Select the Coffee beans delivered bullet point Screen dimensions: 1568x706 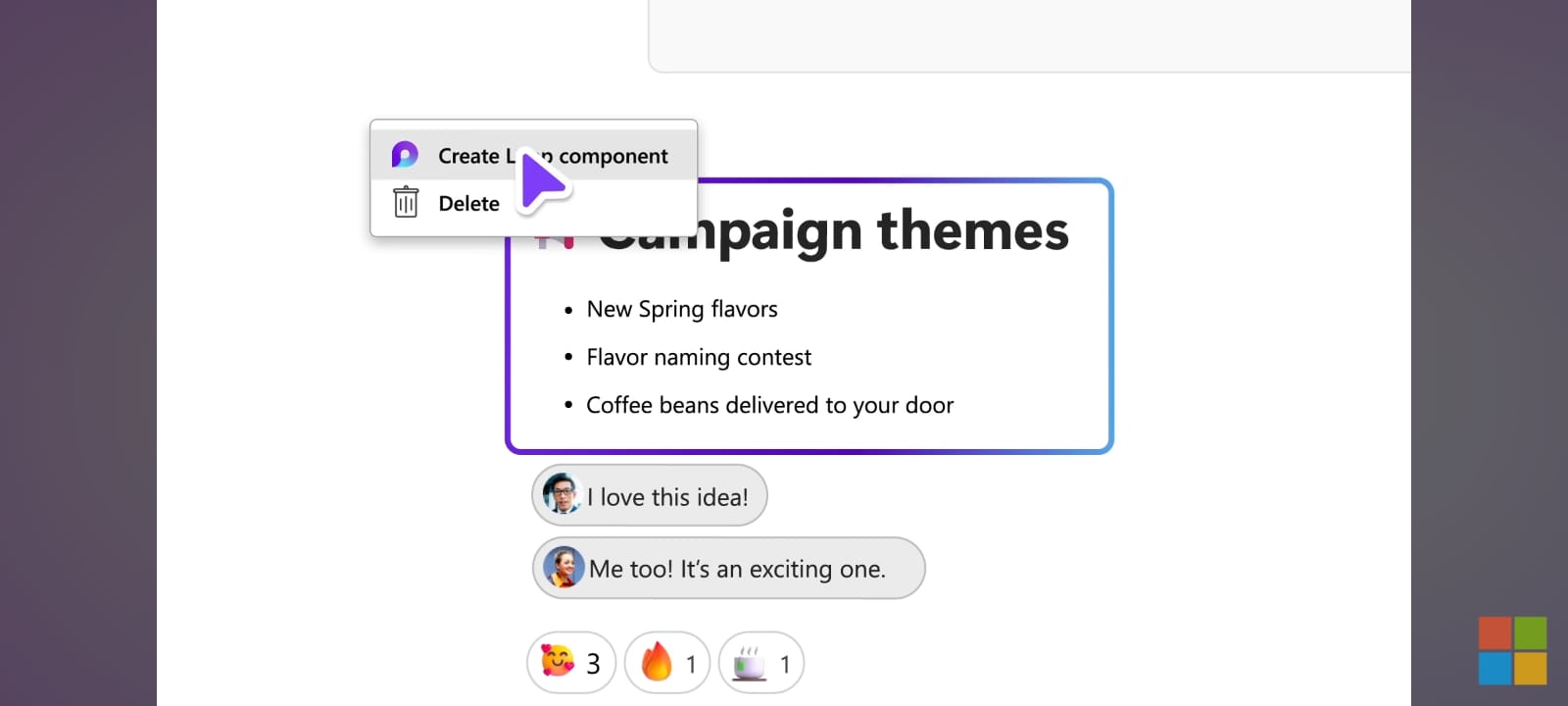(x=770, y=405)
